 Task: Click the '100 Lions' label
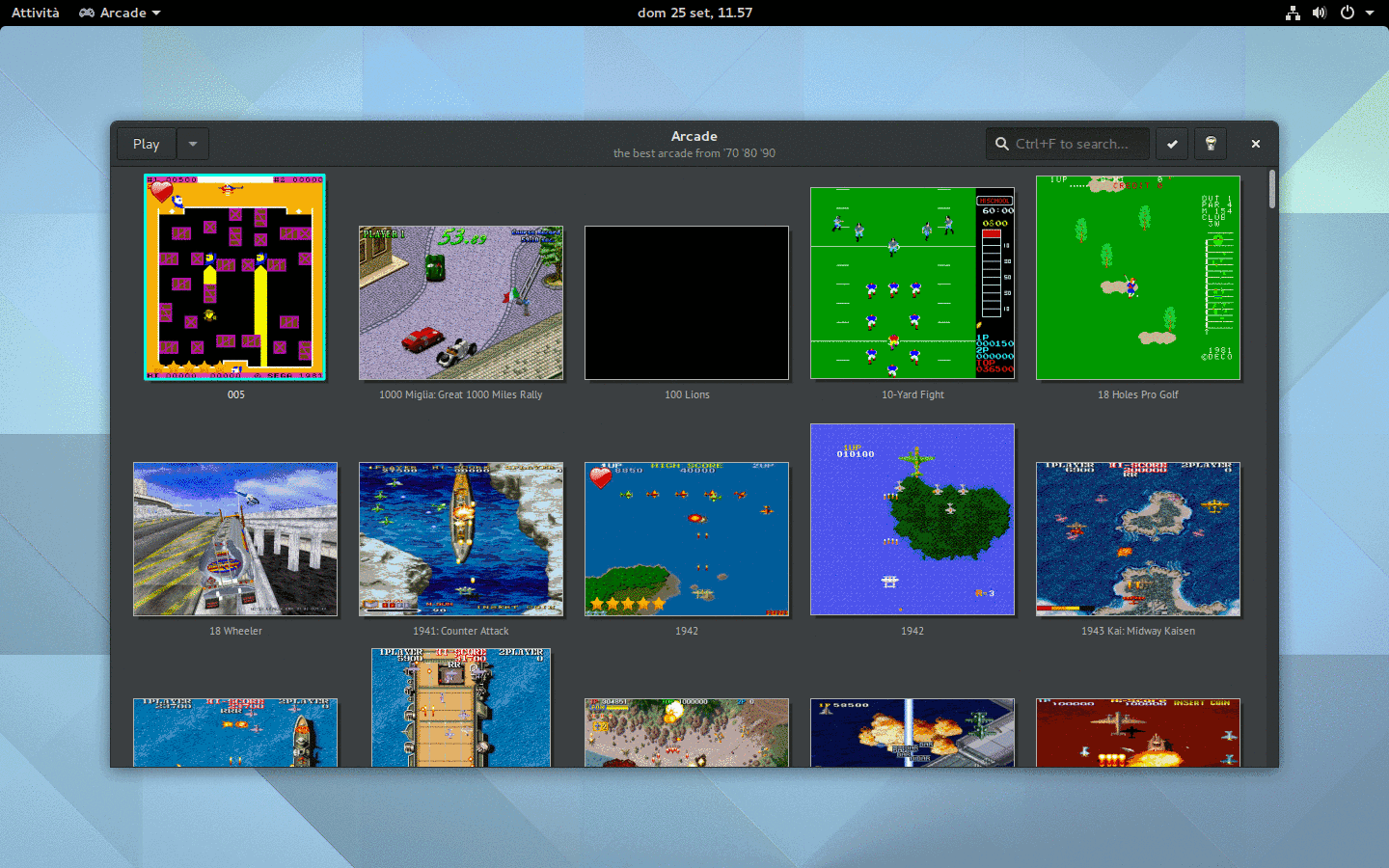pyautogui.click(x=687, y=394)
